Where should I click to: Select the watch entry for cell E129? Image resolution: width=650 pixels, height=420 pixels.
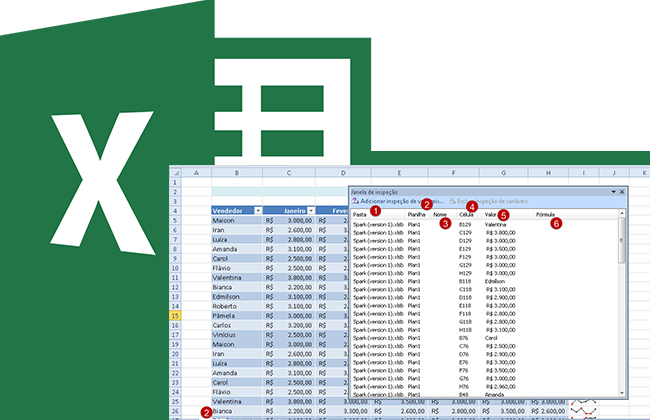coord(484,249)
